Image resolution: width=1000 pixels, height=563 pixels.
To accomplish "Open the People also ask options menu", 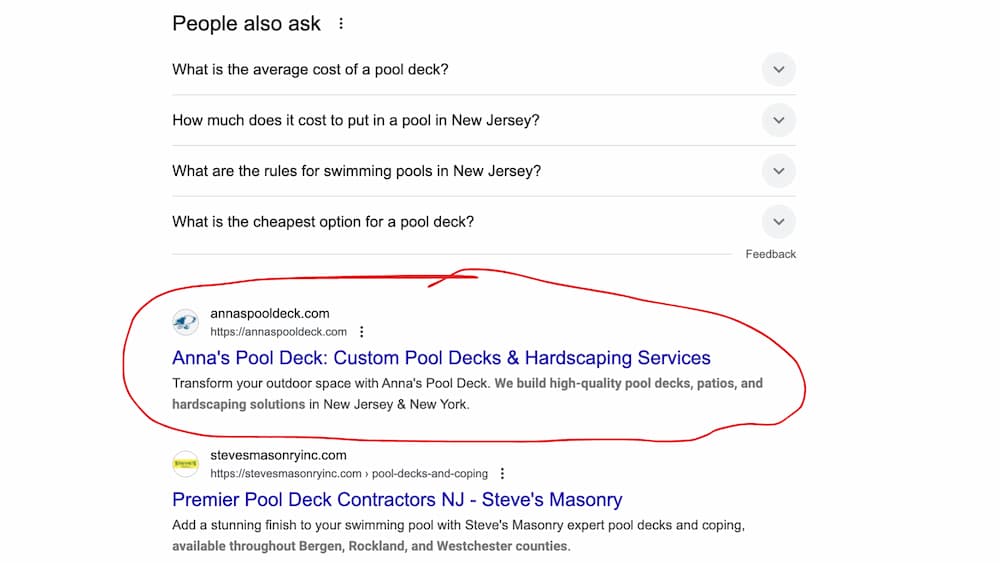I will 341,24.
